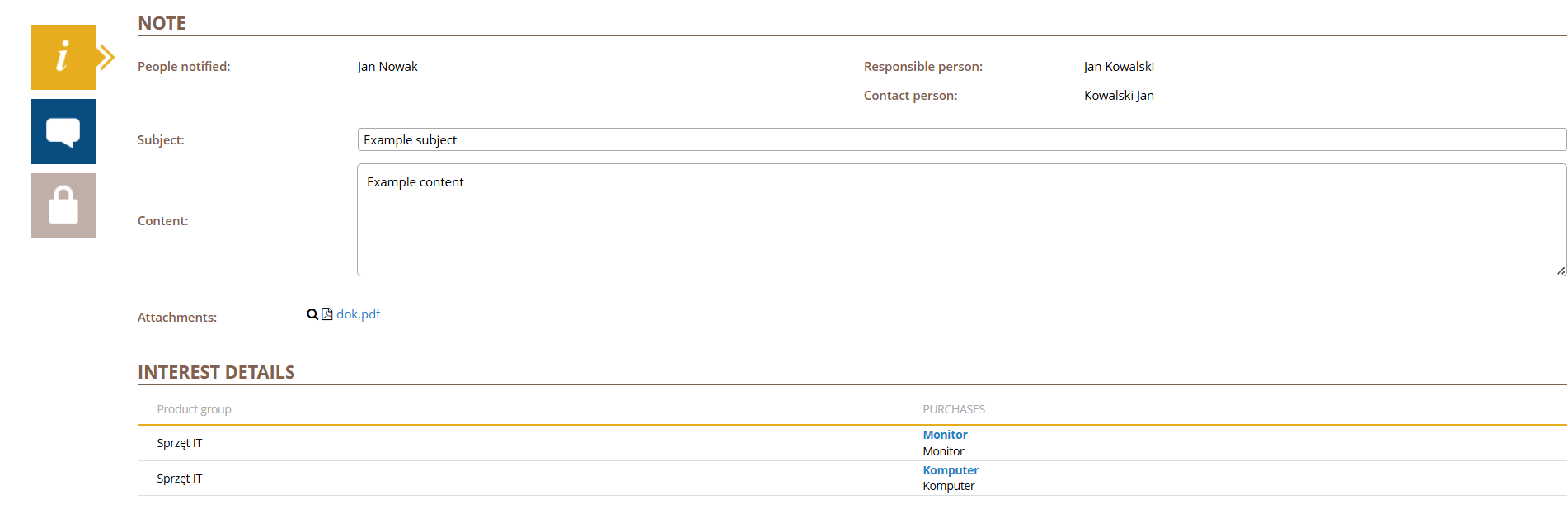Click the contact person Kowalski Jan

click(x=1119, y=96)
